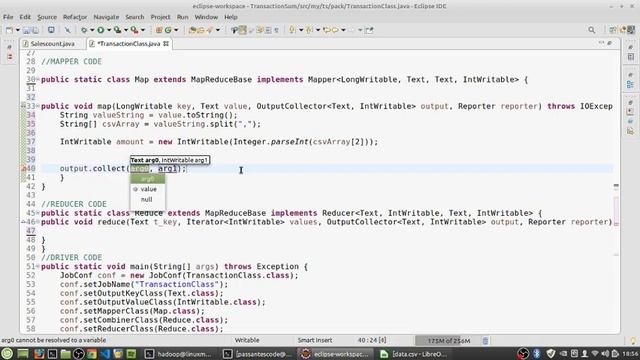Open the Coverage dropdown arrow
This screenshot has height=360, width=640.
pos(126,30)
